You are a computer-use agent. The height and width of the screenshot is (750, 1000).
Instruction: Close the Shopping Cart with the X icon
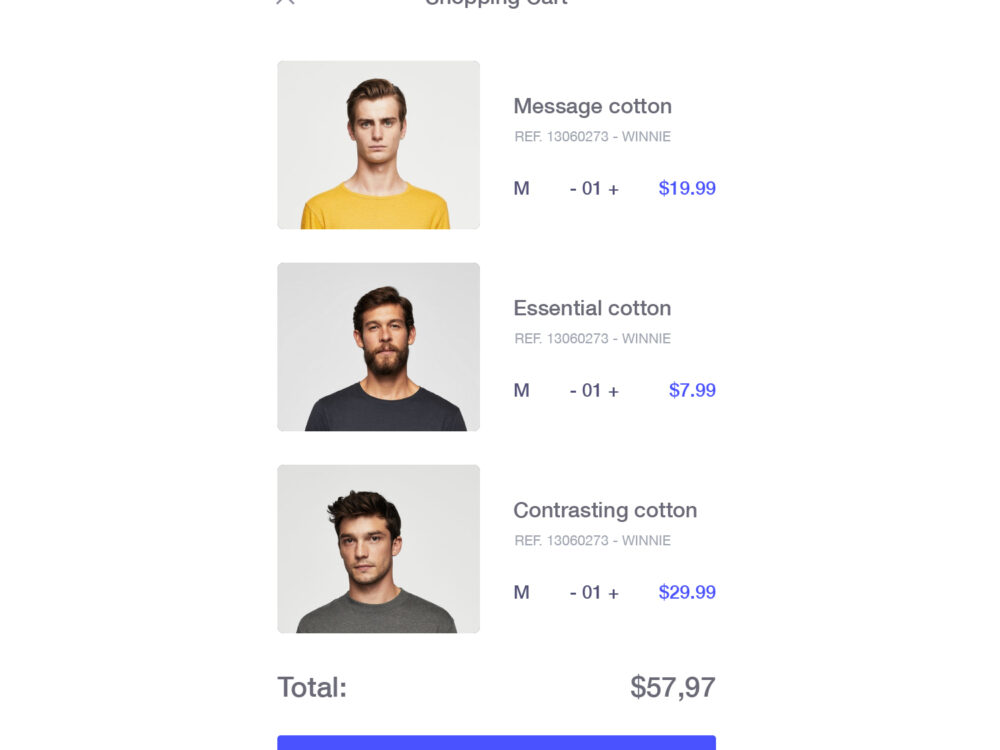pyautogui.click(x=284, y=4)
